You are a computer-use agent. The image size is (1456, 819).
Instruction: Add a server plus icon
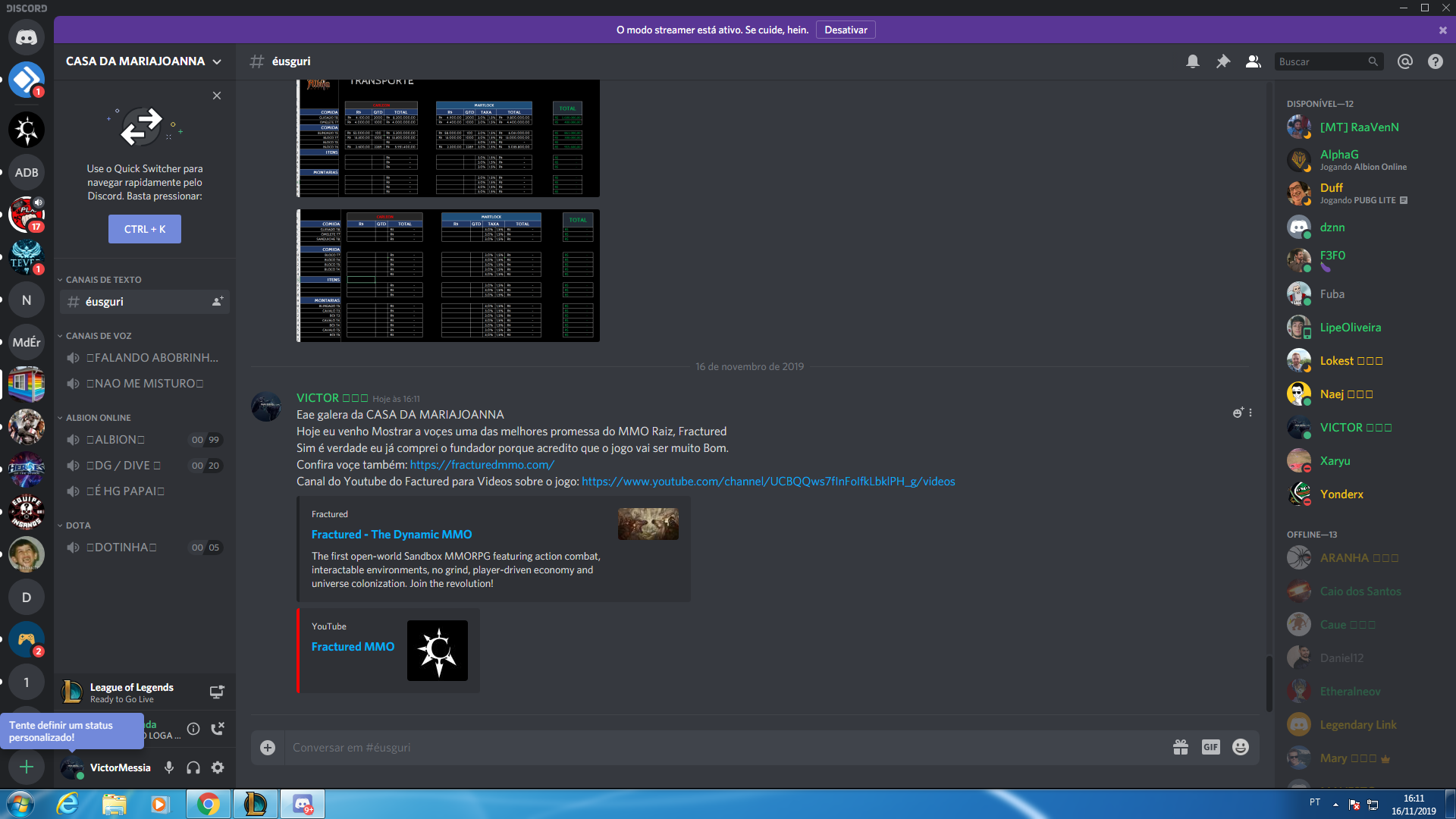coord(27,767)
